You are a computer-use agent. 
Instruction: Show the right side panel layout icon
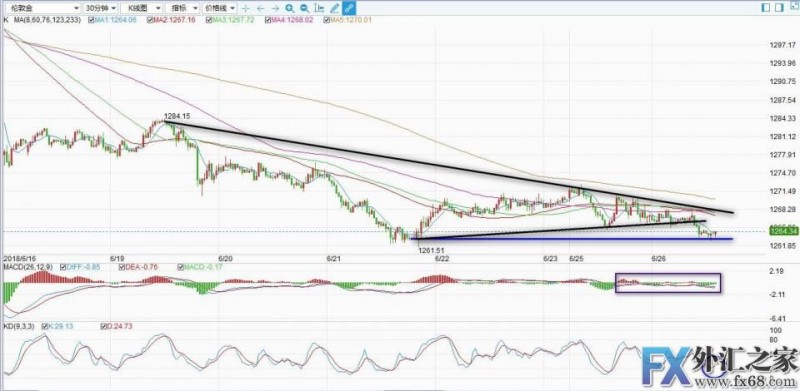[x=779, y=7]
